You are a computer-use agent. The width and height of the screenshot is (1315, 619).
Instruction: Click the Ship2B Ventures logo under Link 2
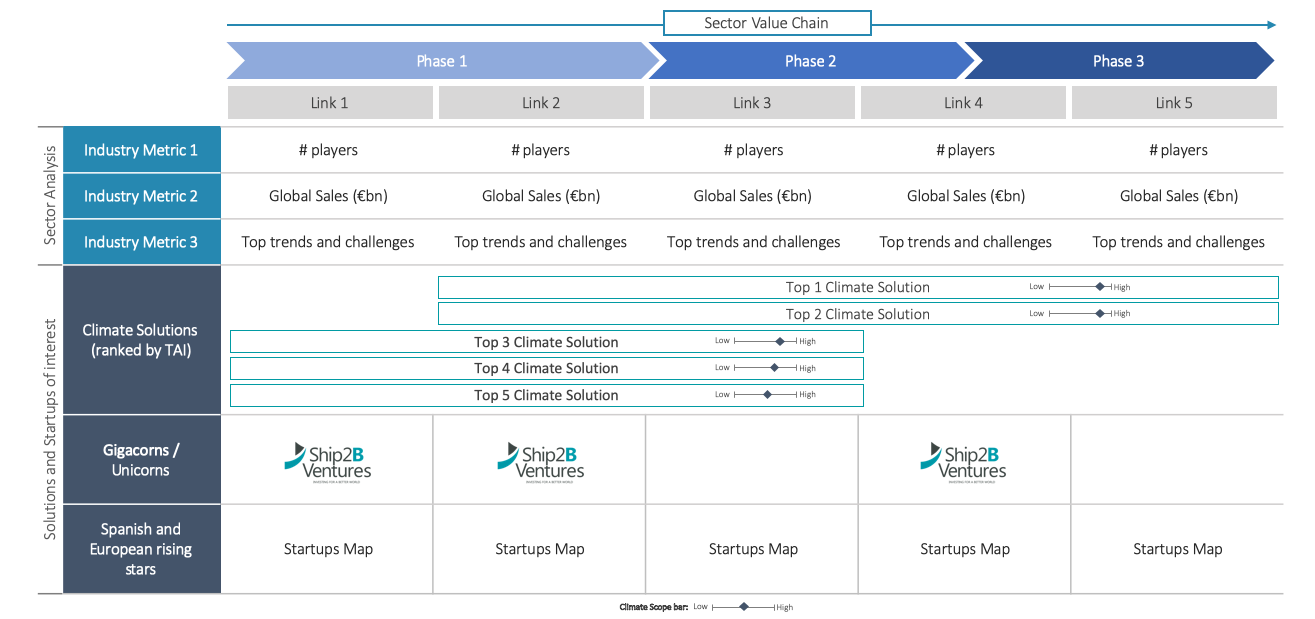click(540, 461)
